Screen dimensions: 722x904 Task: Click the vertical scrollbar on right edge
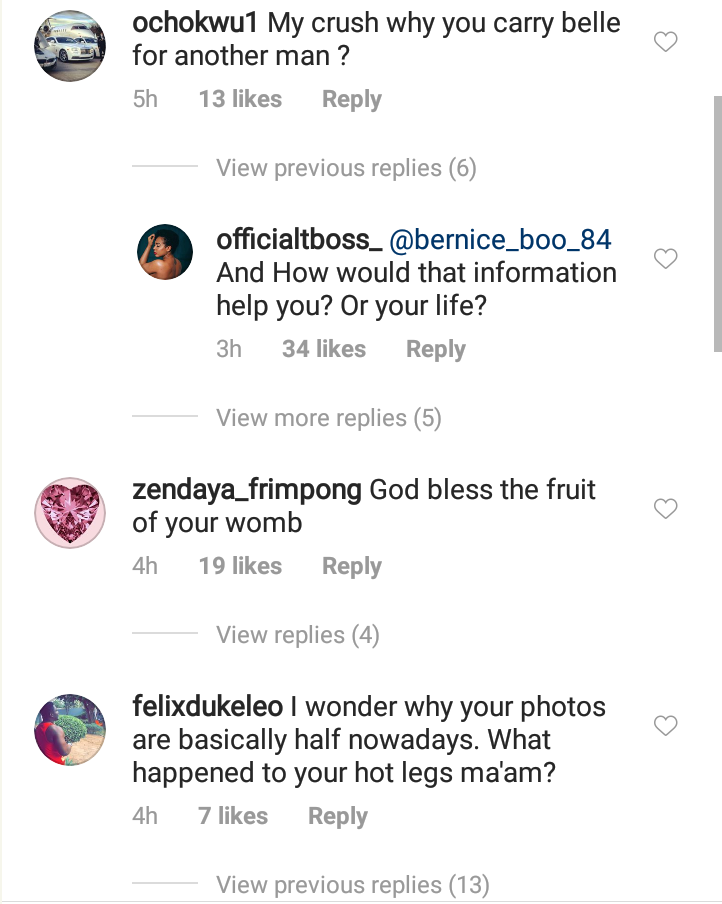click(716, 220)
